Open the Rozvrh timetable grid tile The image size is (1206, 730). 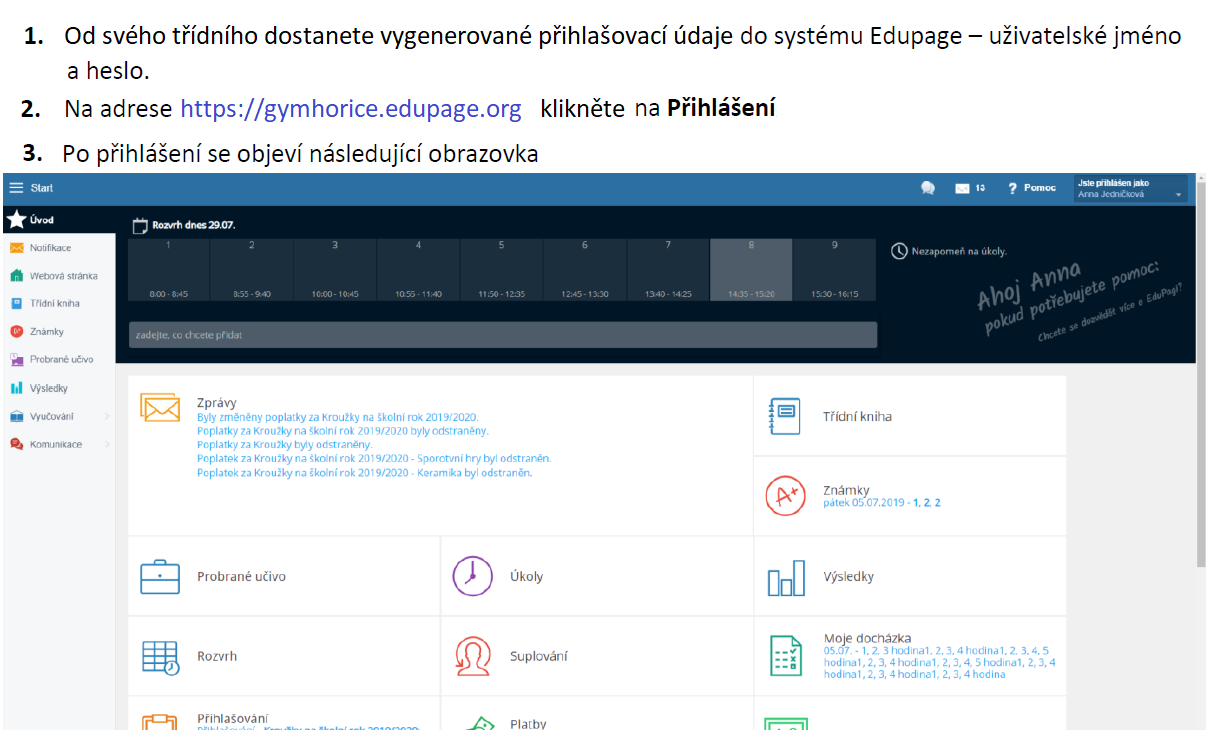(284, 656)
